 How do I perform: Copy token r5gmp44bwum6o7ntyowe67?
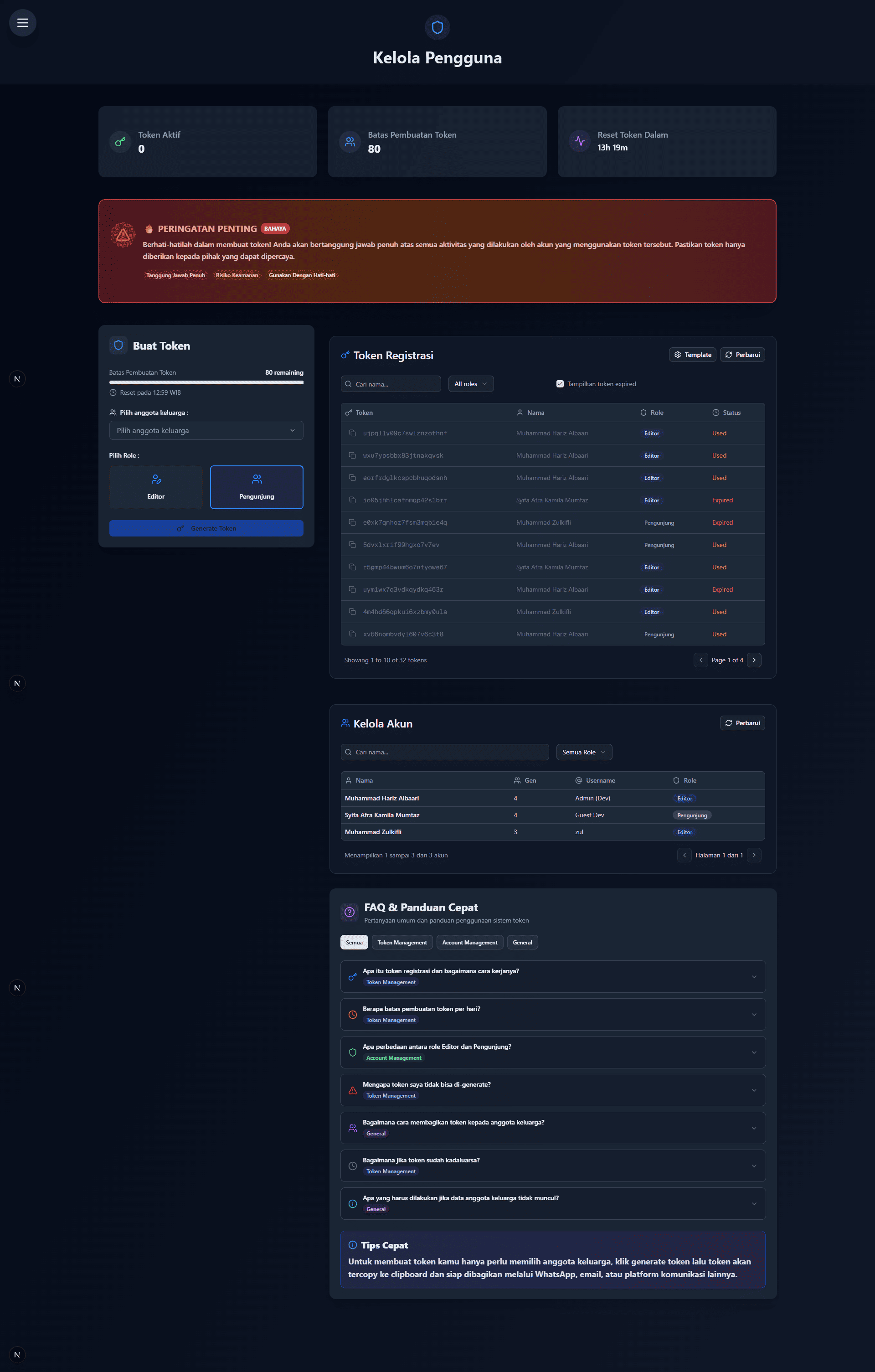352,567
